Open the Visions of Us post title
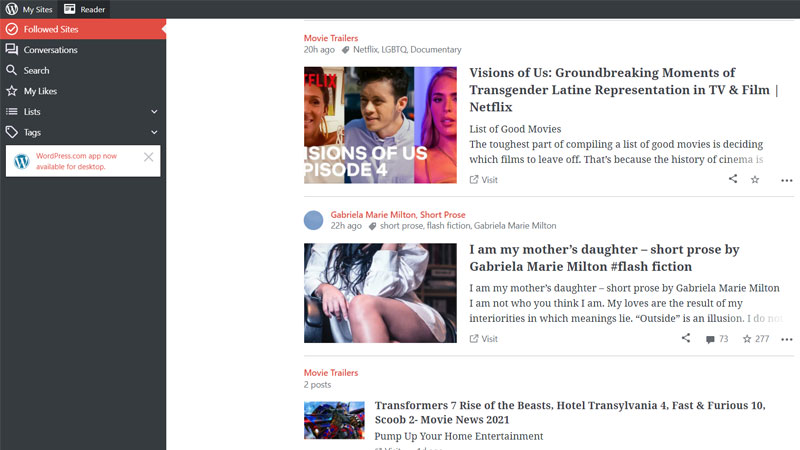800x450 pixels. 623,90
